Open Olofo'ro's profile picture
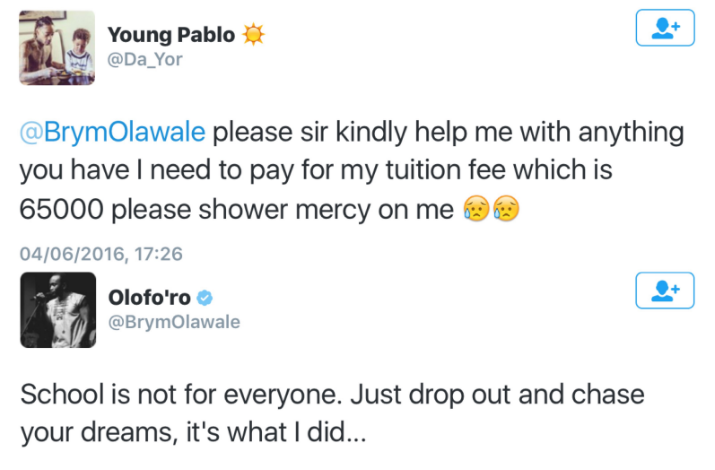 (56, 307)
